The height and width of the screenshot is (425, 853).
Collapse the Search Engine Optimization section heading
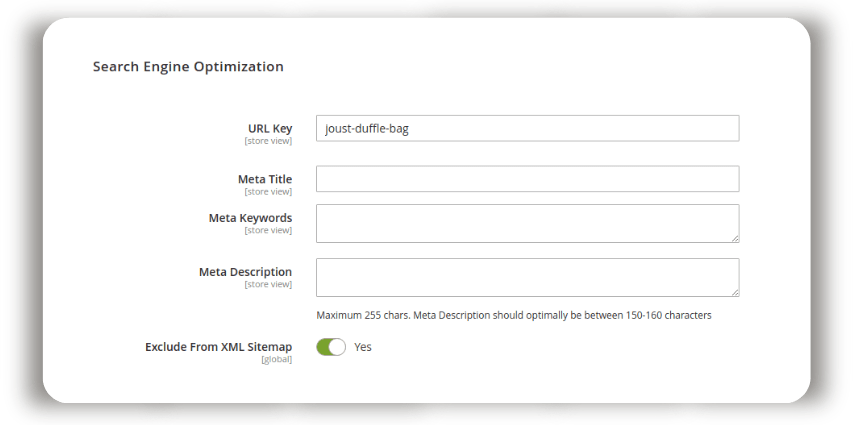(188, 66)
